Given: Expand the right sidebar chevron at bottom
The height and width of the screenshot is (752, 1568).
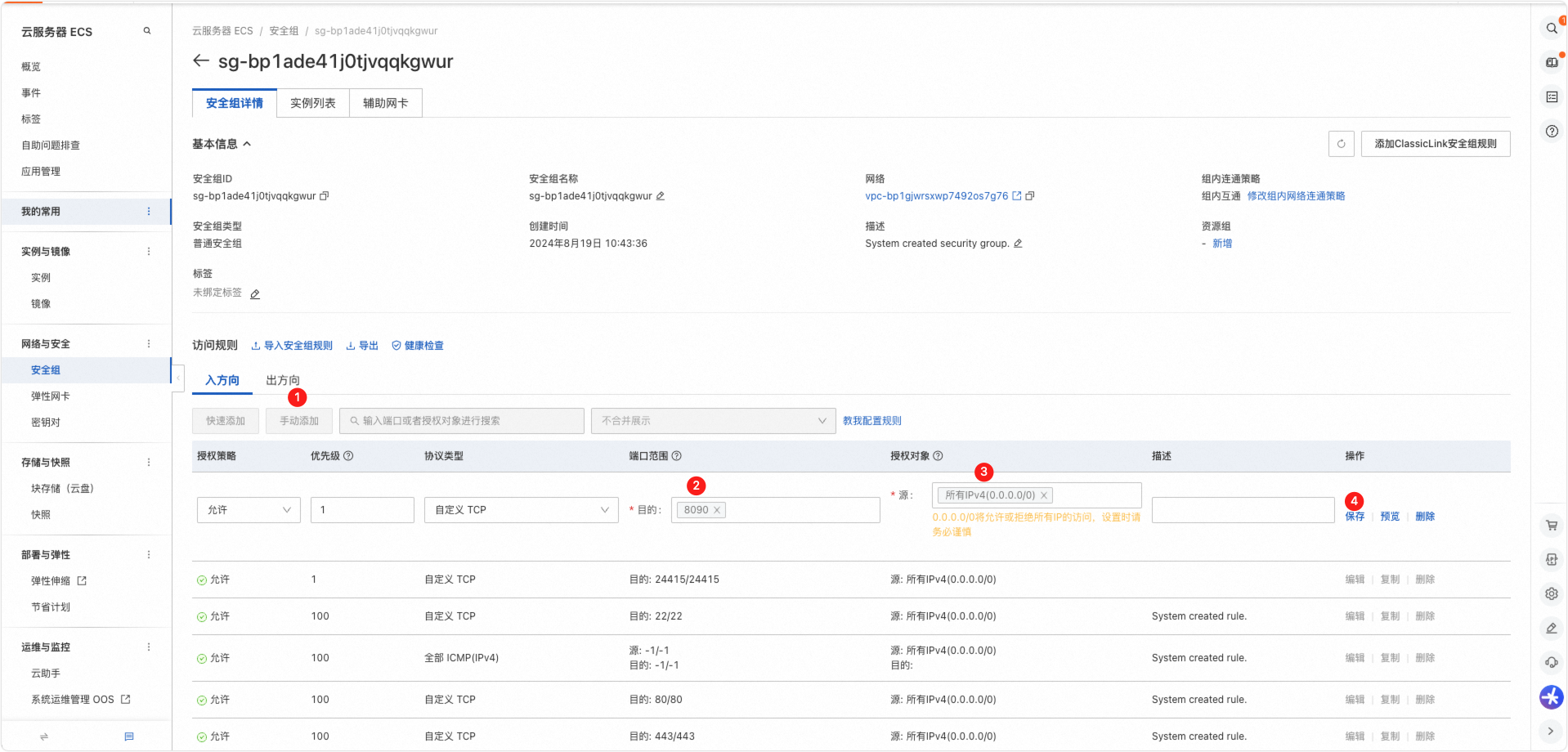Looking at the screenshot, I should 1551,732.
